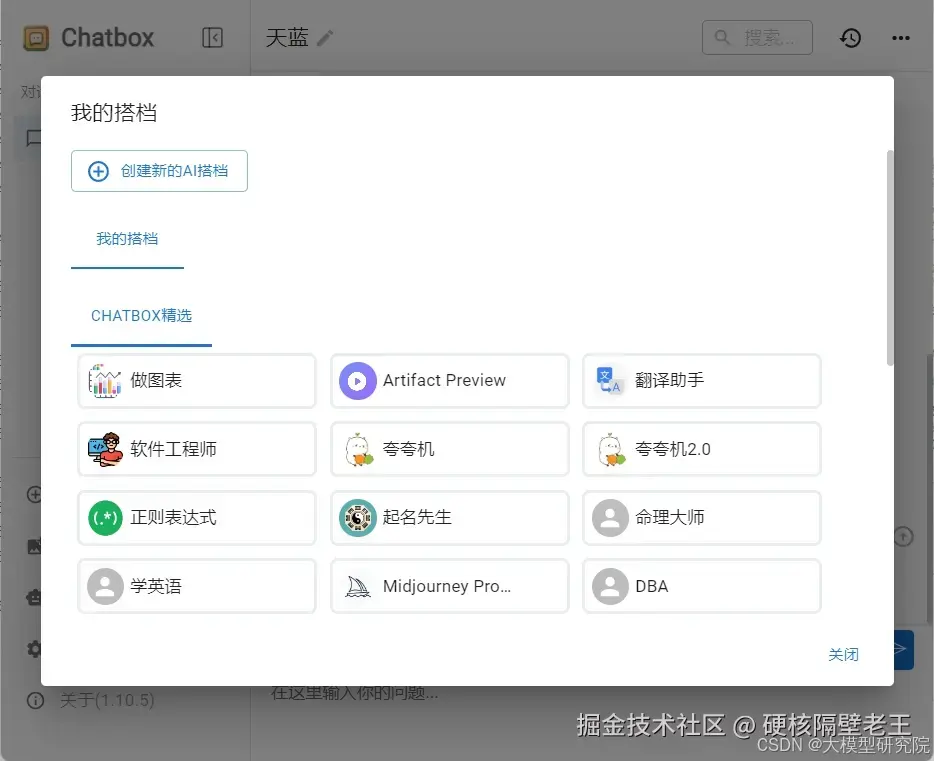Choose the 正则表达式 green regex icon
Image resolution: width=934 pixels, height=761 pixels.
click(x=105, y=517)
